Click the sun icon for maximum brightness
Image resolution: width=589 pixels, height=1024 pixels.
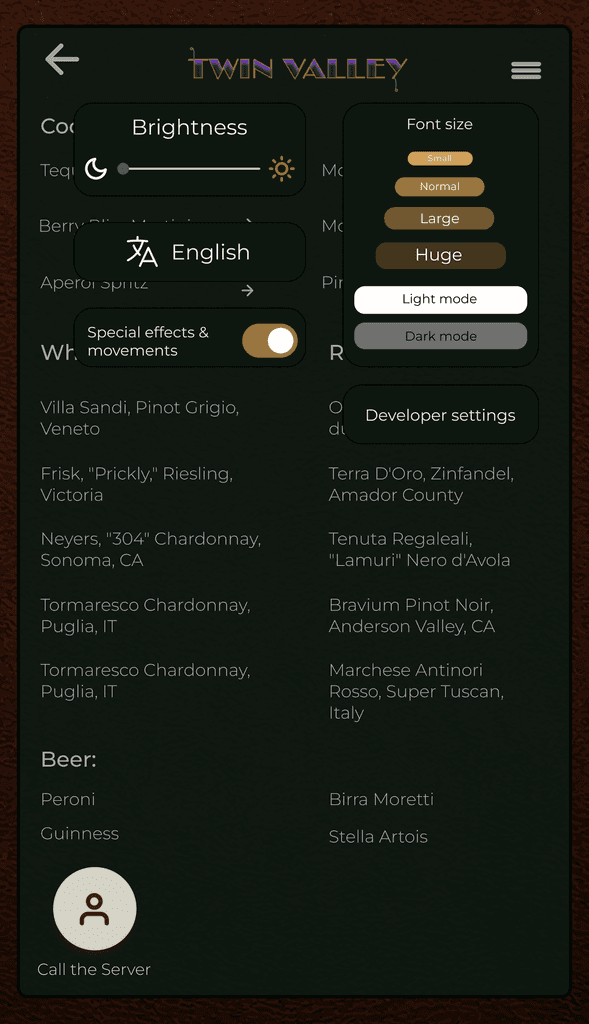[281, 169]
